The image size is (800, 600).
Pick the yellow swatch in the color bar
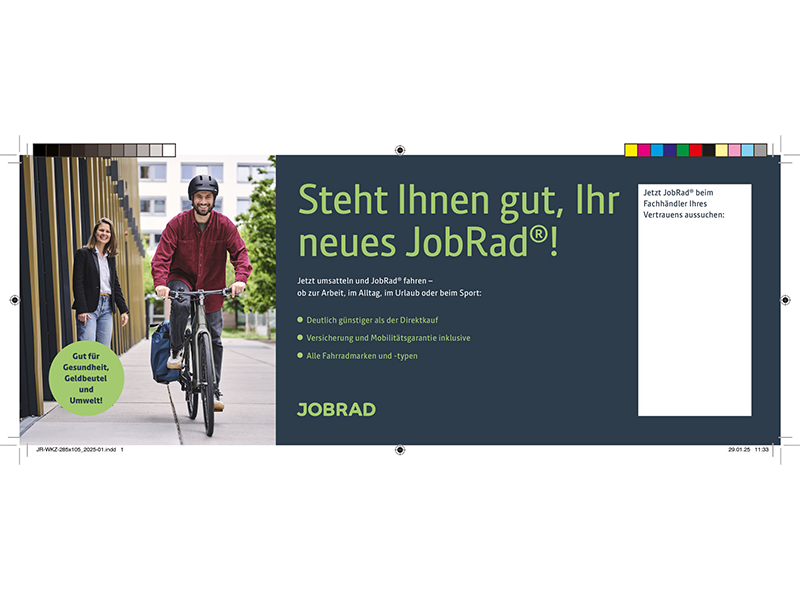click(x=631, y=150)
